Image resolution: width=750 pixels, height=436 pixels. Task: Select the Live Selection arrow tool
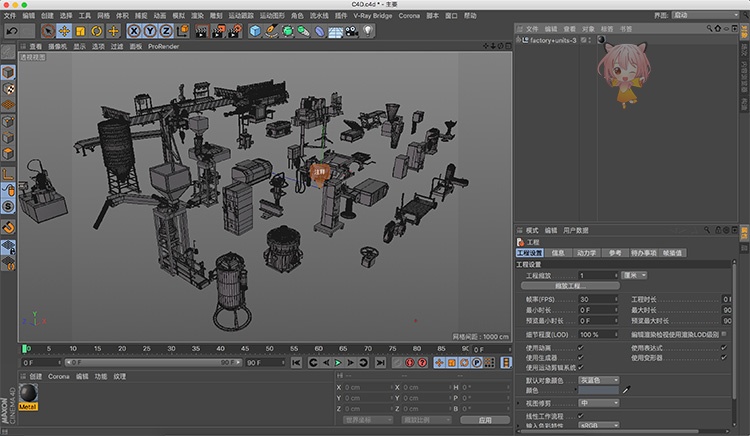[x=48, y=31]
